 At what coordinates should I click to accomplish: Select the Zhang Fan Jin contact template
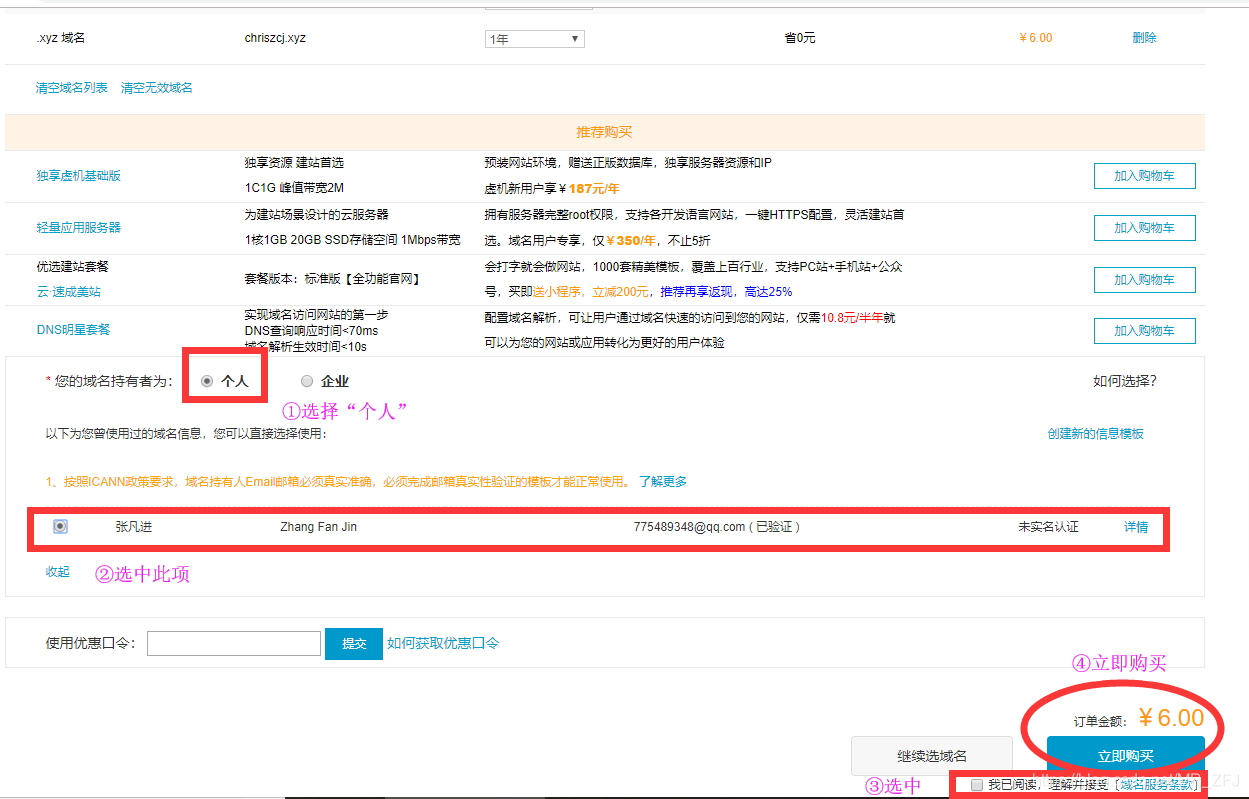[60, 525]
